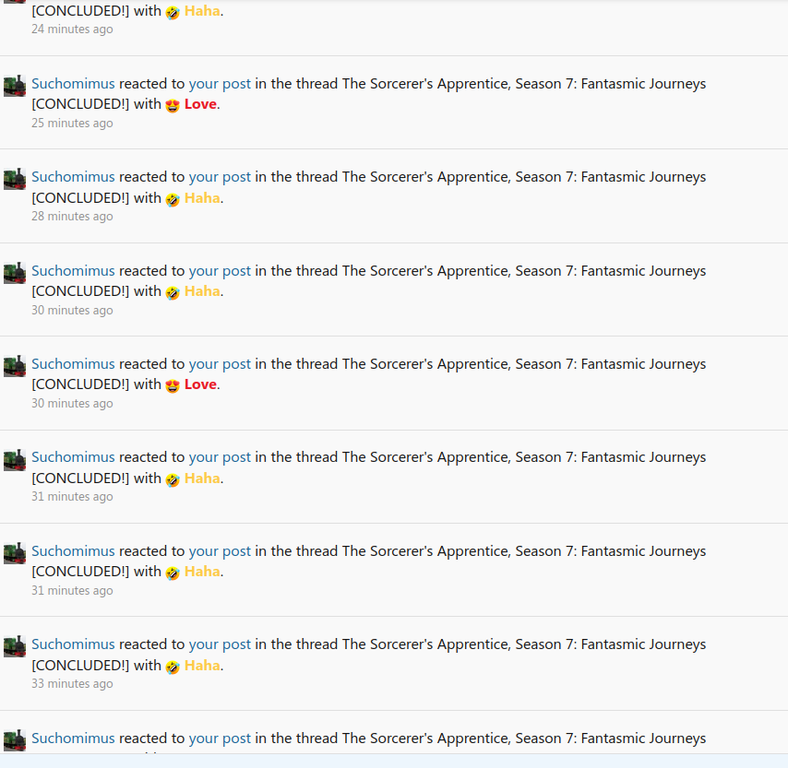
Task: Click the Love emoji in 25 minutes ago alert
Action: (x=172, y=106)
